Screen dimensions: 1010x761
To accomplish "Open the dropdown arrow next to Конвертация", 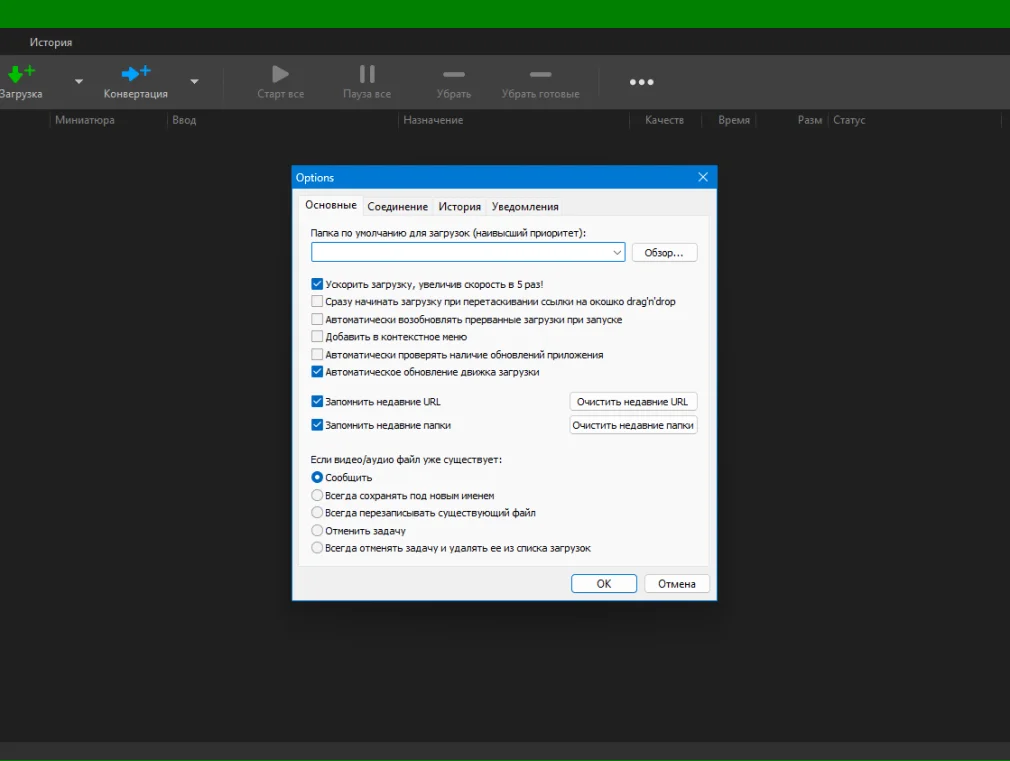I will (194, 82).
